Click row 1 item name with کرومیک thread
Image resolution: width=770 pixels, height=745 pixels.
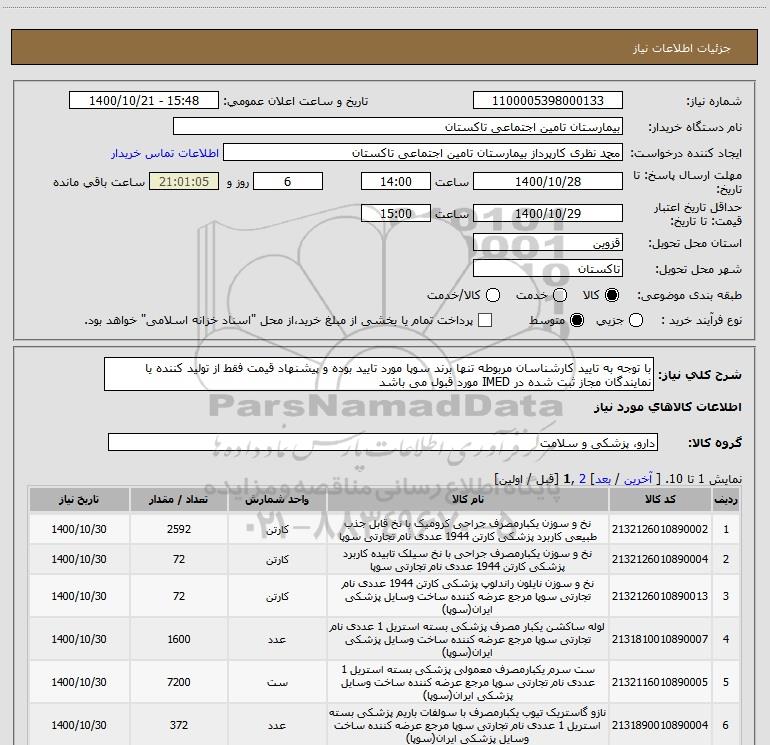coord(468,530)
